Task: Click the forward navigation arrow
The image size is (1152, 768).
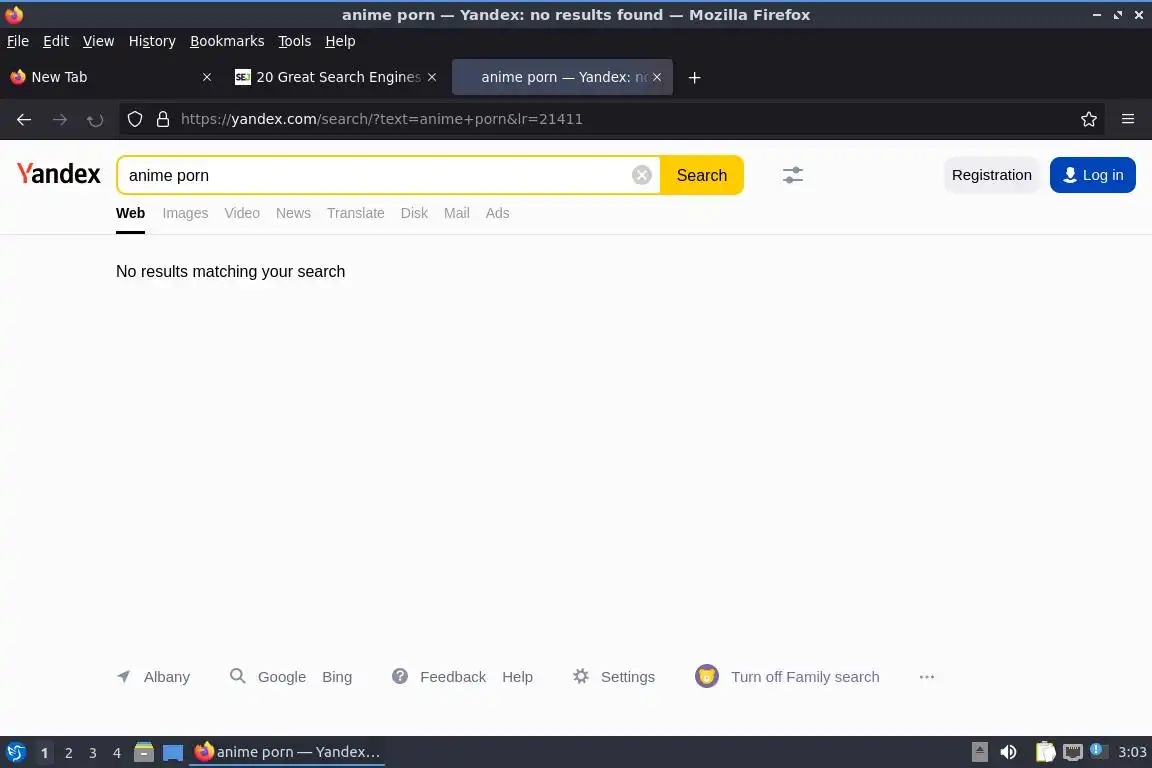Action: point(60,119)
